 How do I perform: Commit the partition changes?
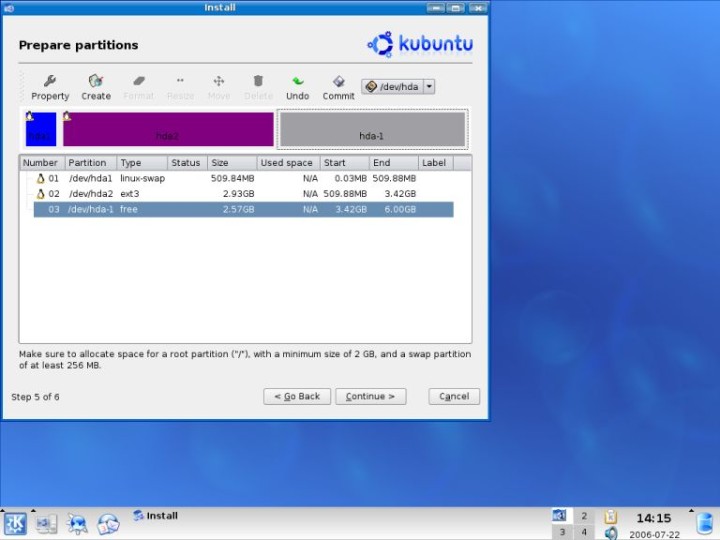tap(338, 87)
